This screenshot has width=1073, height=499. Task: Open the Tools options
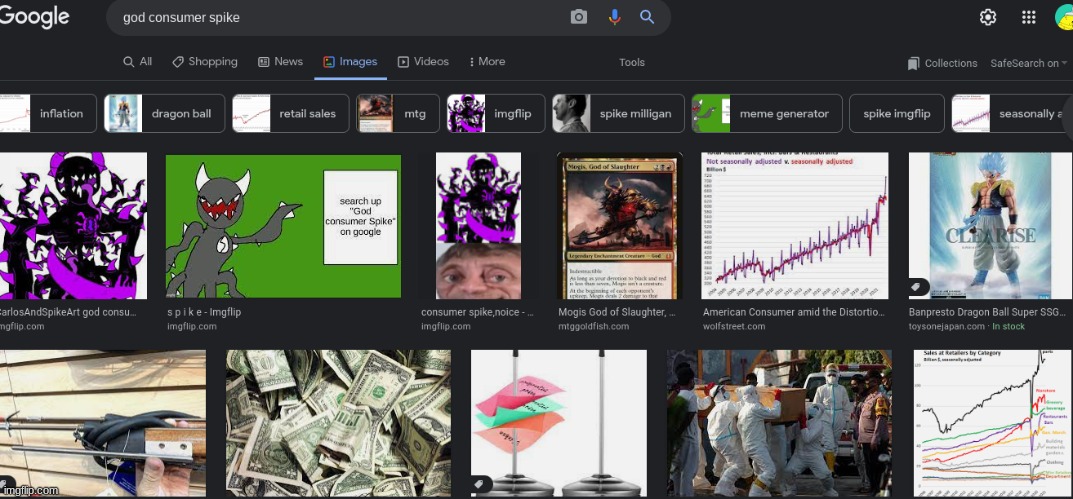click(x=632, y=62)
